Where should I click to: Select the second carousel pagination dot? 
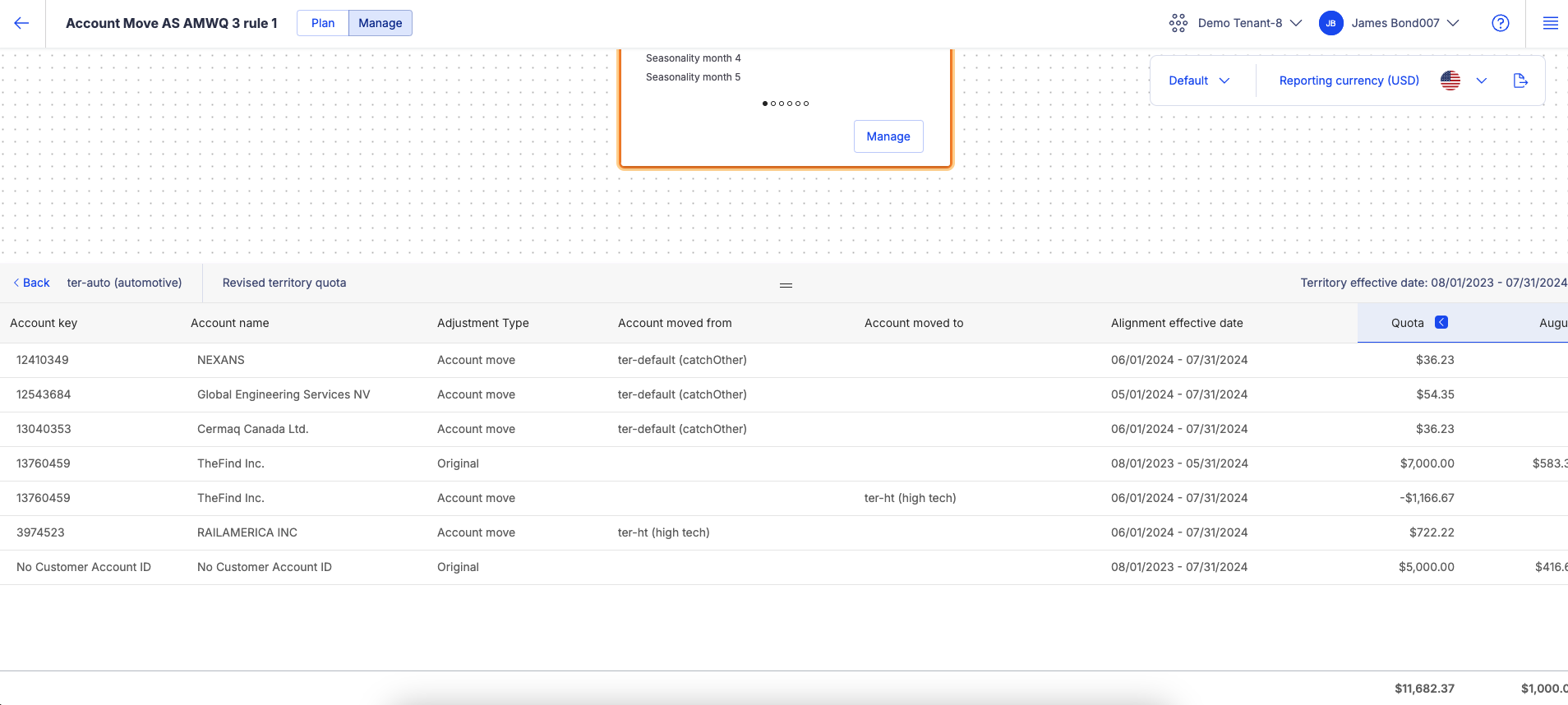point(773,104)
